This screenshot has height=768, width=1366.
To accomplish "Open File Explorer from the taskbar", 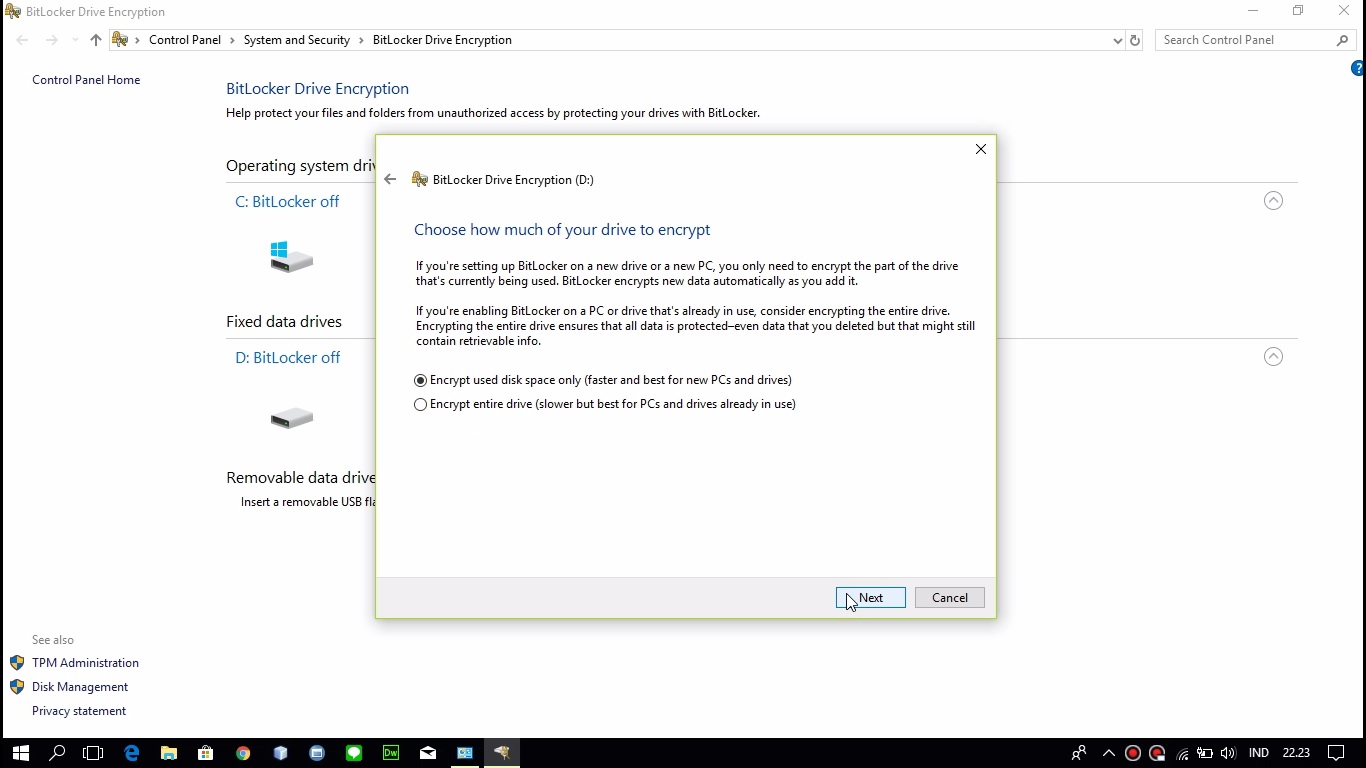I will coord(168,753).
